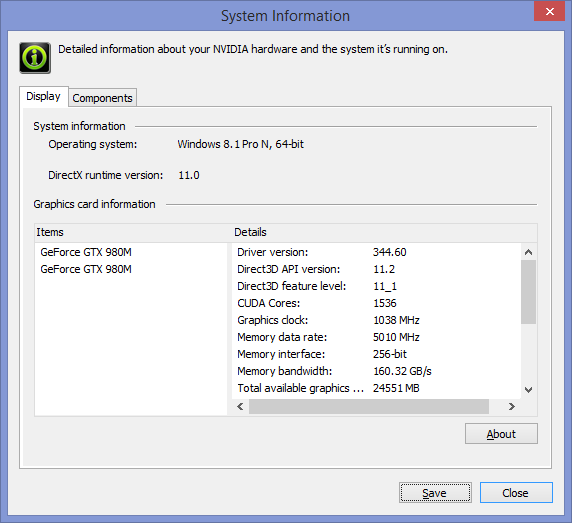
Task: Click the Items column header
Action: coord(50,232)
